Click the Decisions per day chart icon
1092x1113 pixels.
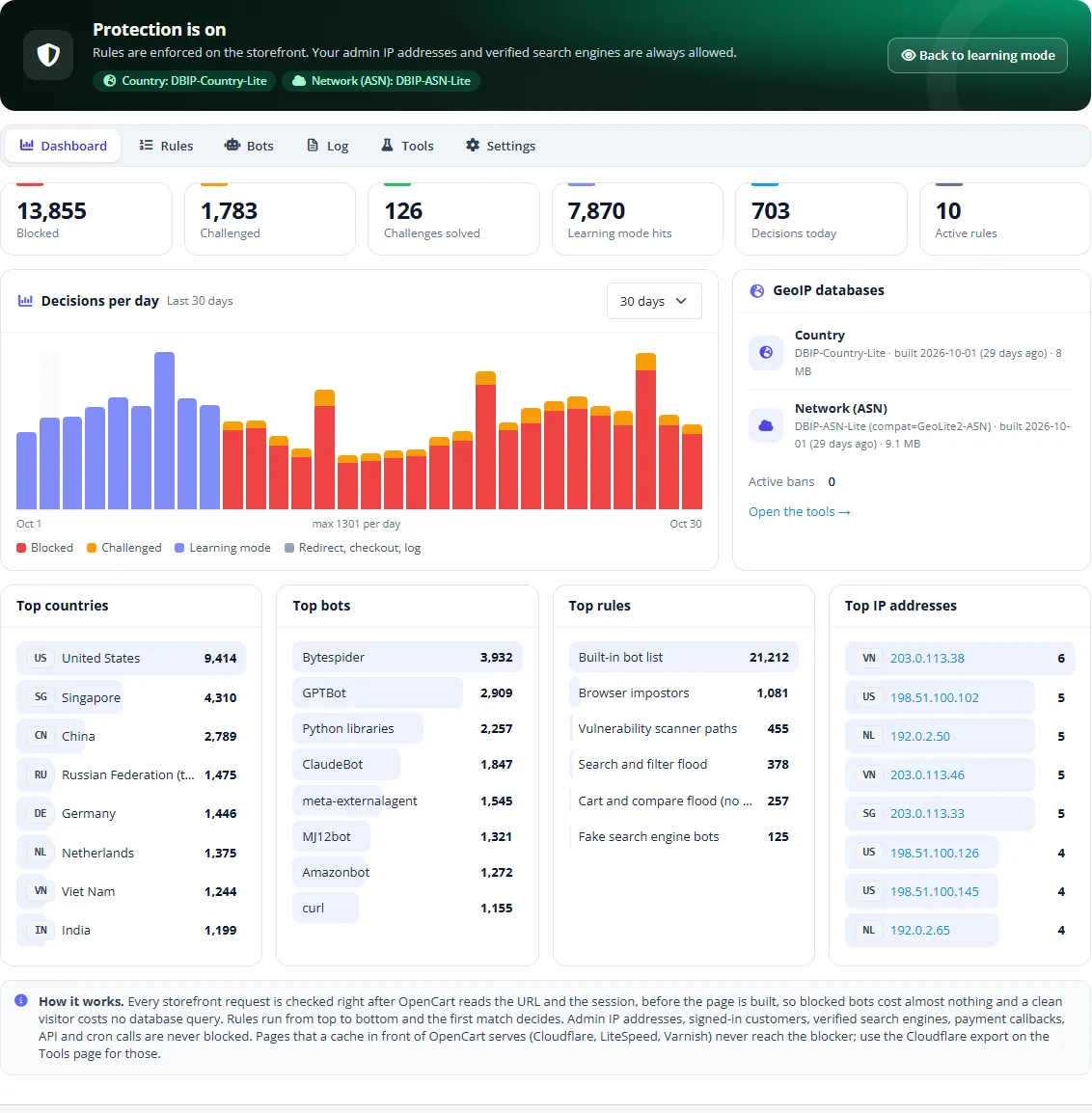[x=25, y=301]
